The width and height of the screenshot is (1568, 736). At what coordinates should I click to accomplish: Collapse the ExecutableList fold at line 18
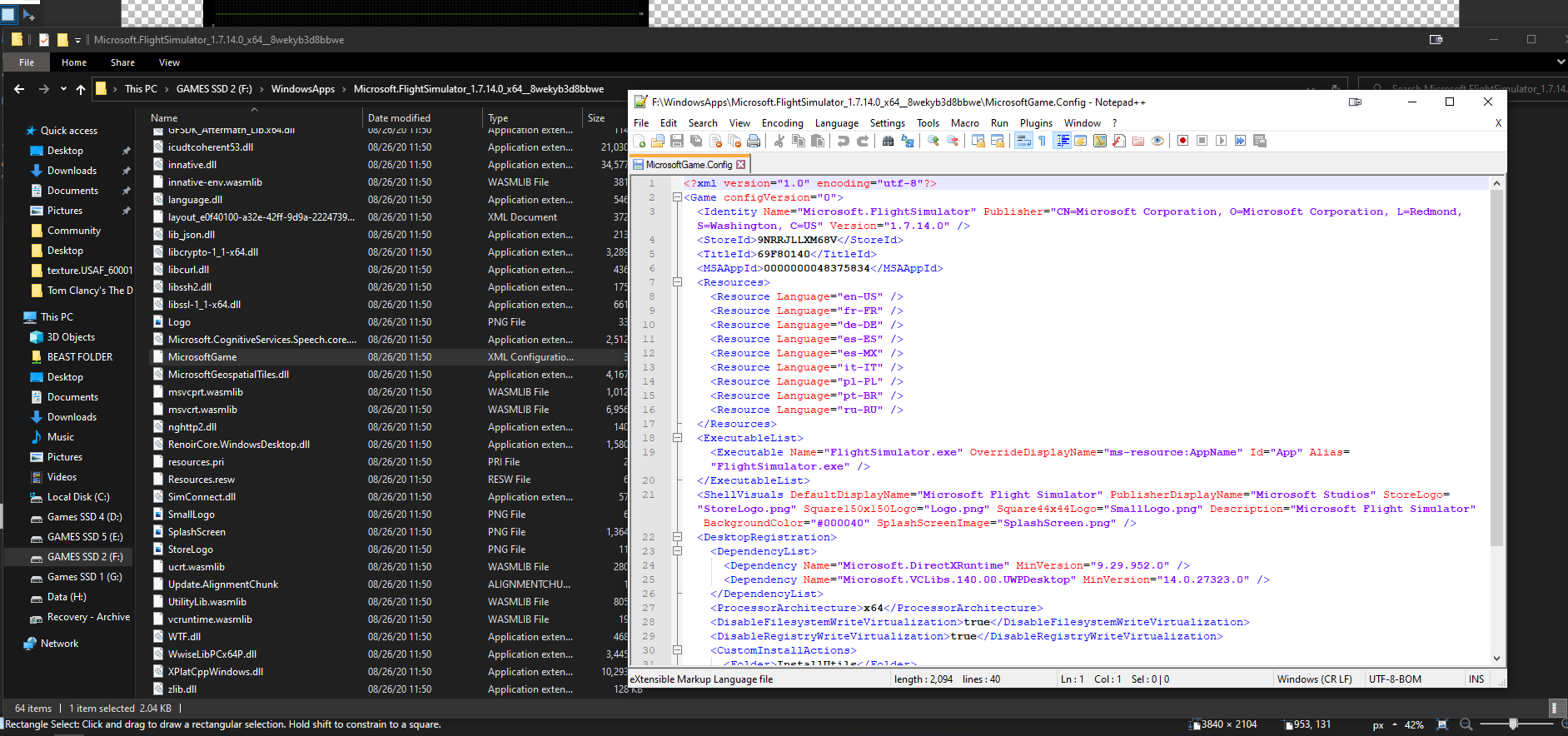(677, 438)
